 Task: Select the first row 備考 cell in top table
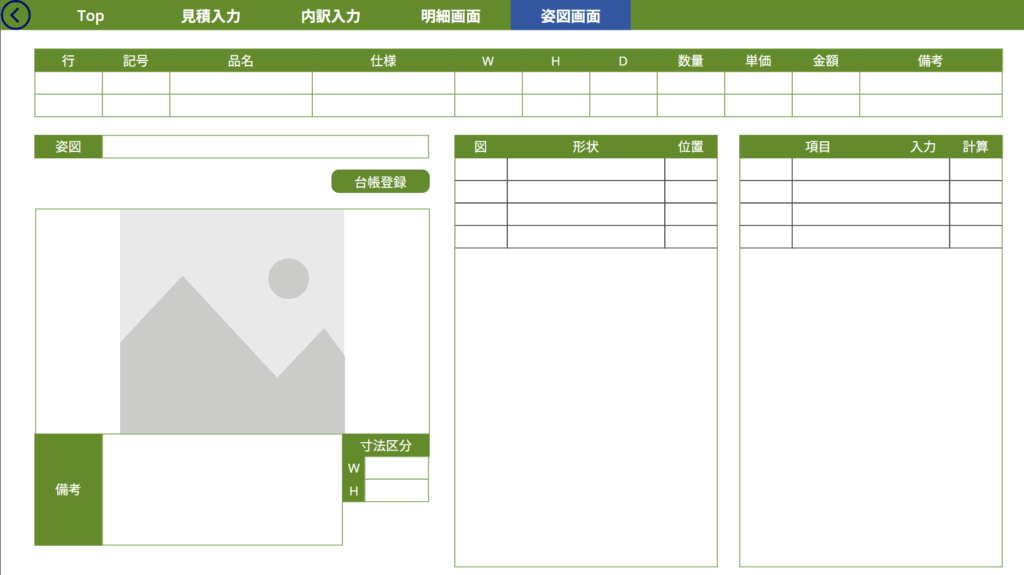point(930,83)
